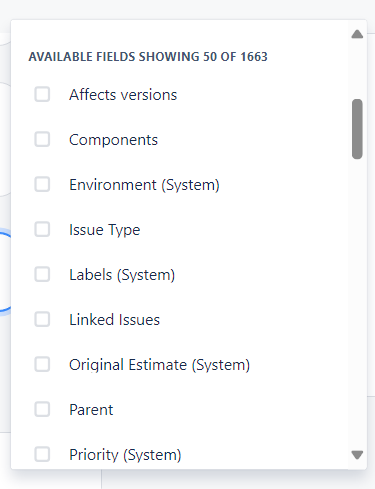Check the Linked Issues checkbox
The image size is (375, 489).
[42, 319]
